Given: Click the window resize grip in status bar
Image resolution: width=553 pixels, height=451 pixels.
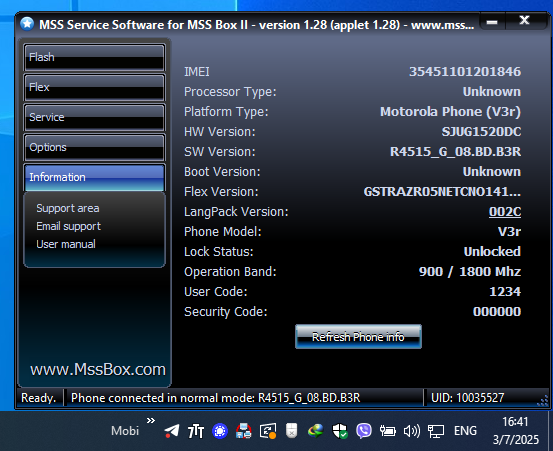Looking at the screenshot, I should coord(543,401).
